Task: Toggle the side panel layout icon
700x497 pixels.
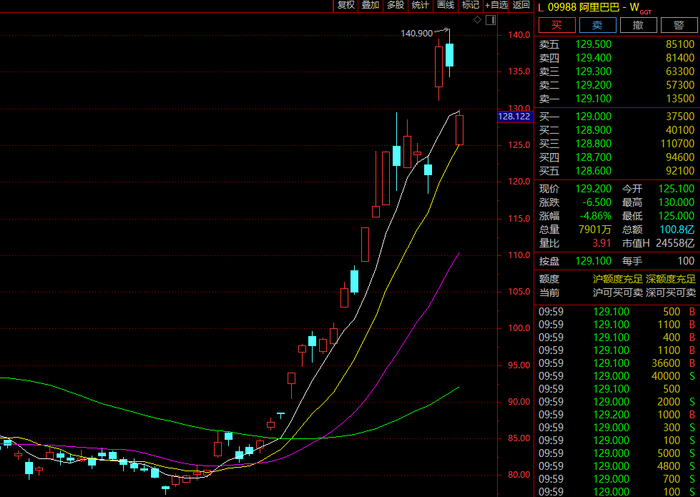Action: pos(491,20)
